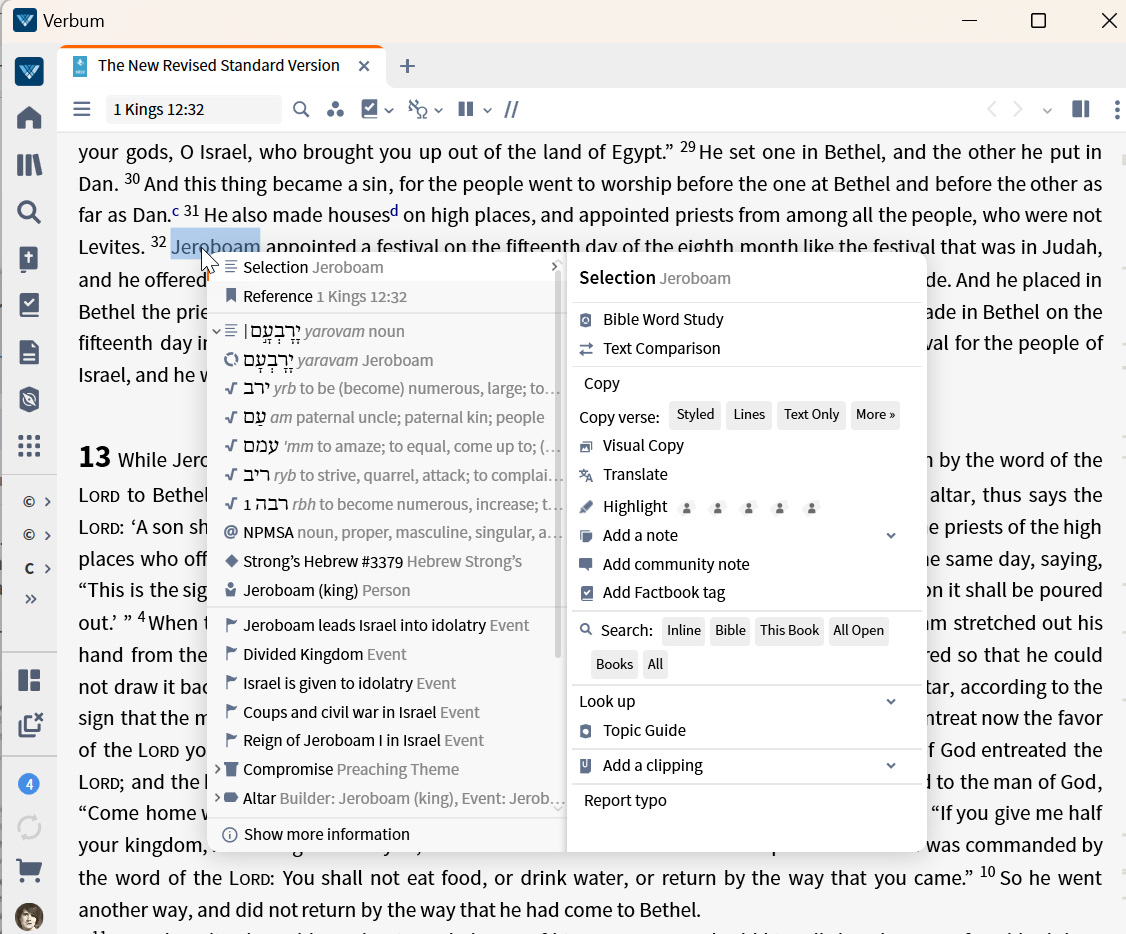Open multiple resources dropdown arrow
The height and width of the screenshot is (934, 1126).
coord(488,111)
